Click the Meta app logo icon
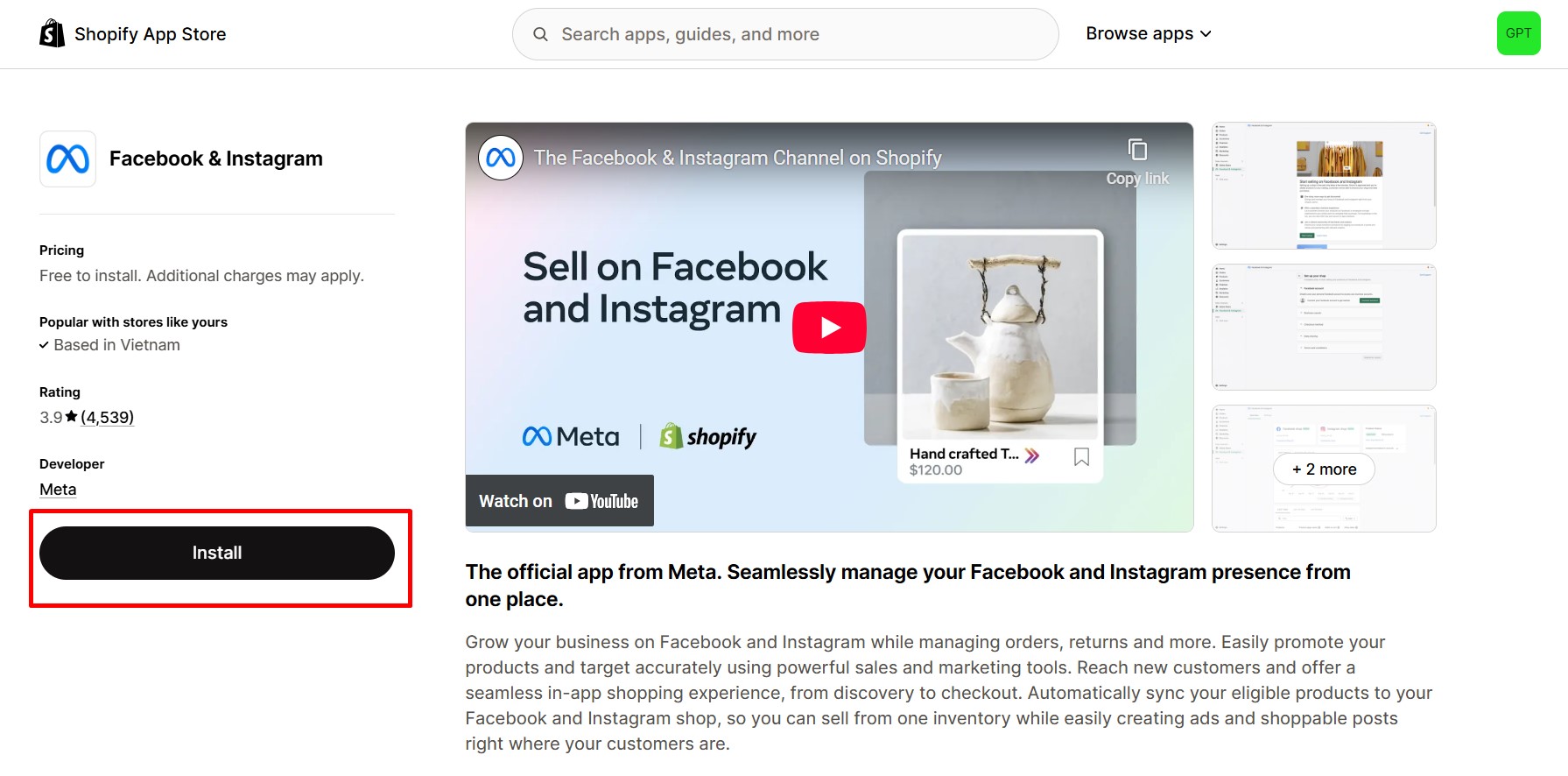1568x776 pixels. [x=67, y=159]
